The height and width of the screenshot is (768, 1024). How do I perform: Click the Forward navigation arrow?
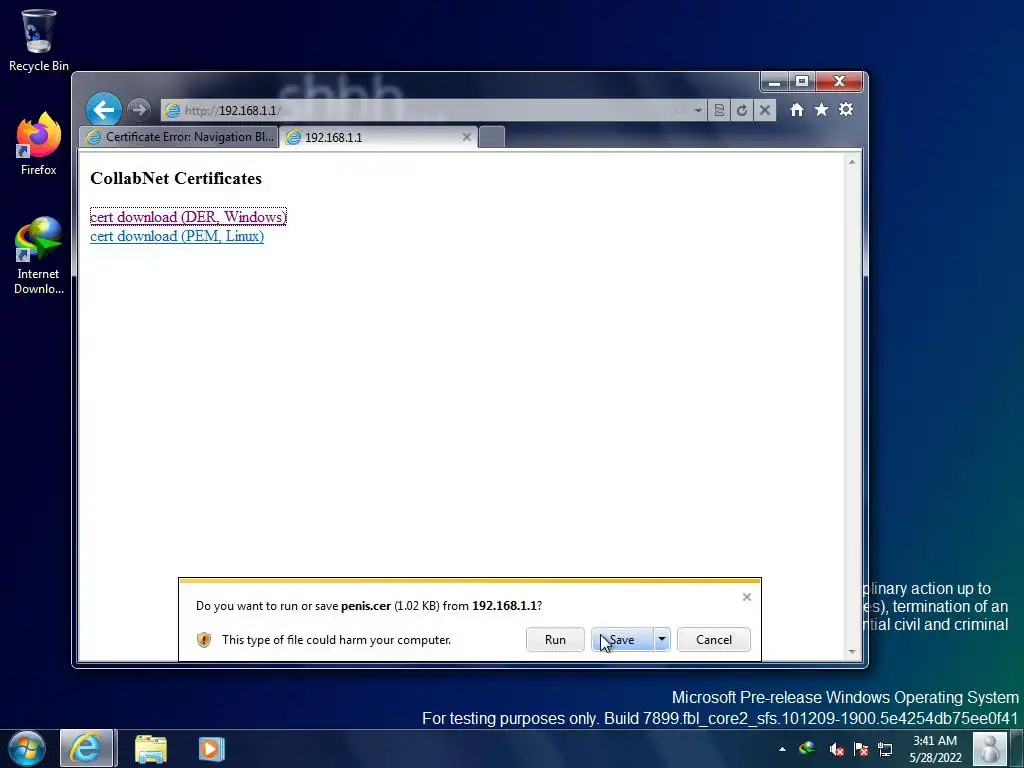pyautogui.click(x=138, y=110)
